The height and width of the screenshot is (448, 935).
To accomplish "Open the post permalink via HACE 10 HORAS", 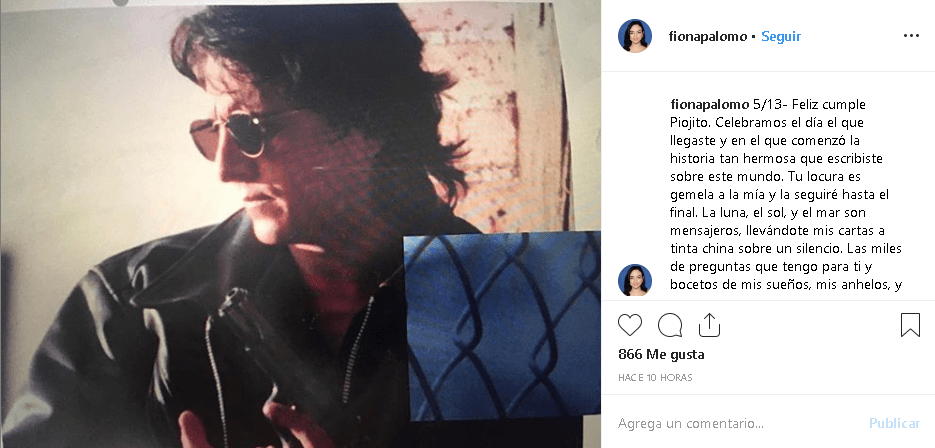I will [x=655, y=378].
